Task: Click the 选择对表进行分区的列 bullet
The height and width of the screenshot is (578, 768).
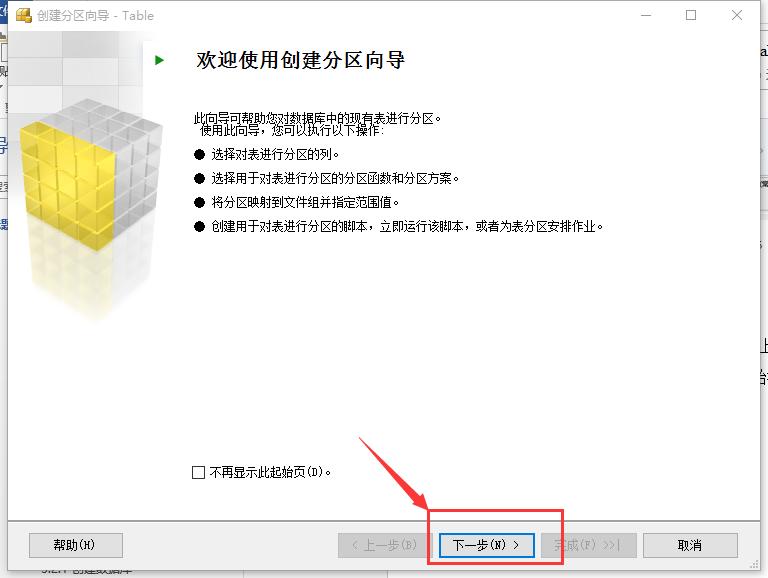Action: 266,155
